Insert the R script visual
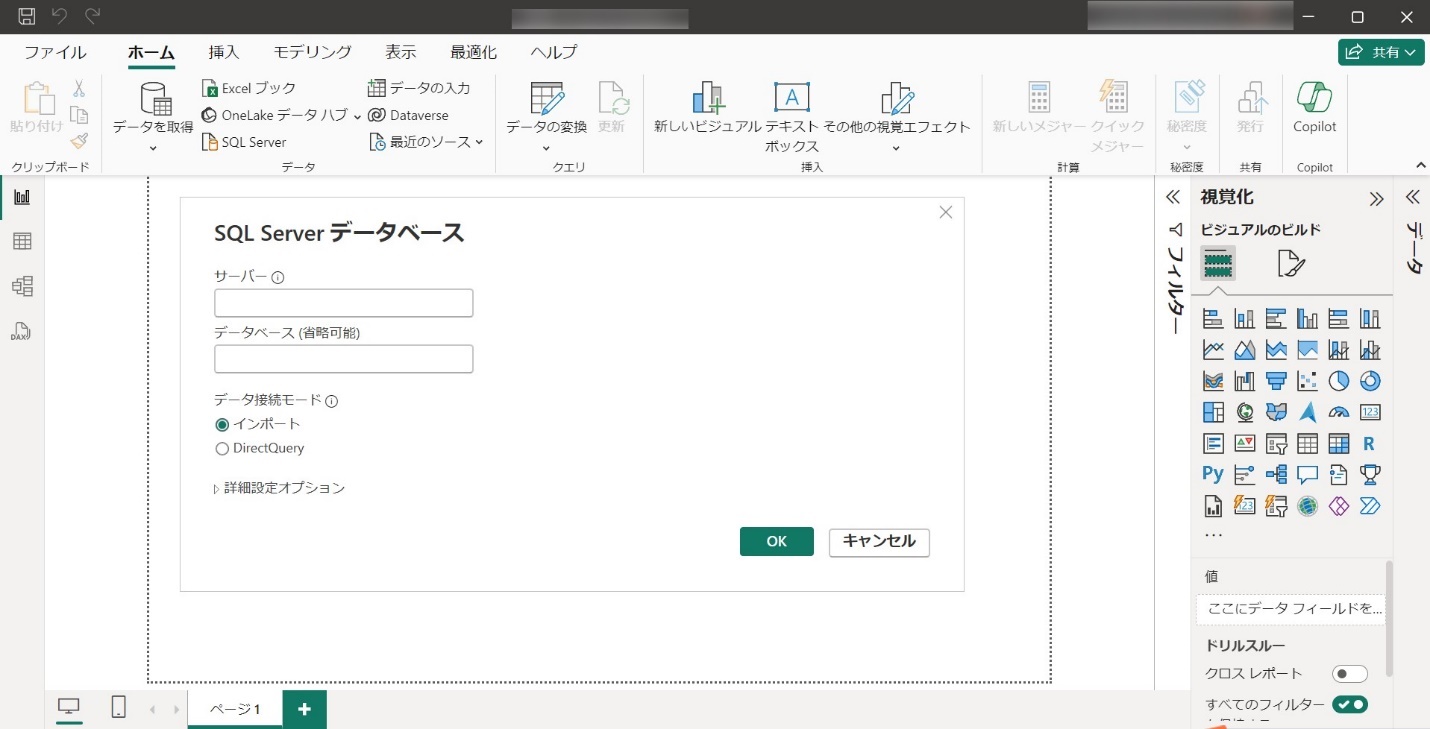The height and width of the screenshot is (729, 1430). (1370, 443)
